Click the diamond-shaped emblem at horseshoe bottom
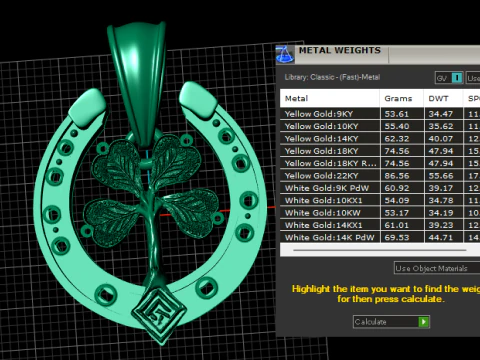The height and width of the screenshot is (360, 480). 159,316
